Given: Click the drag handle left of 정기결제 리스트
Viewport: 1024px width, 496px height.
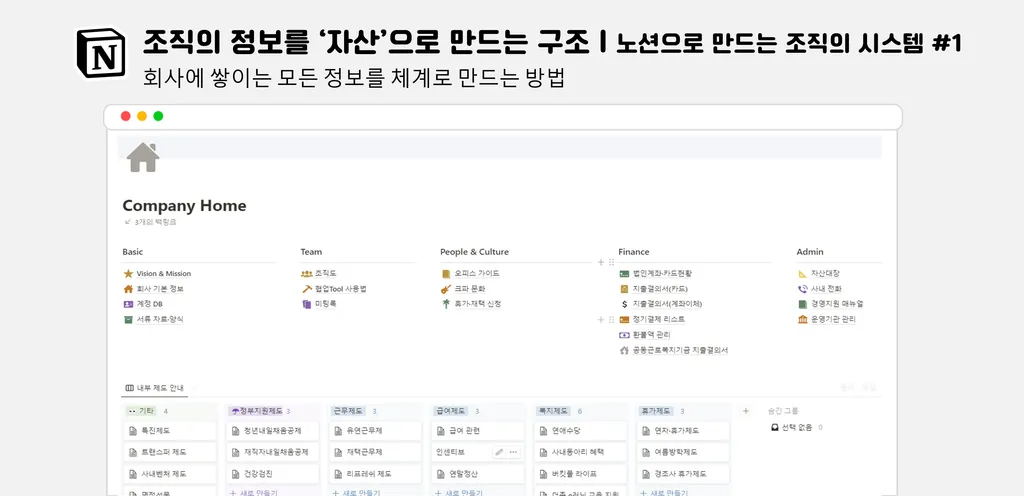Looking at the screenshot, I should pyautogui.click(x=612, y=320).
